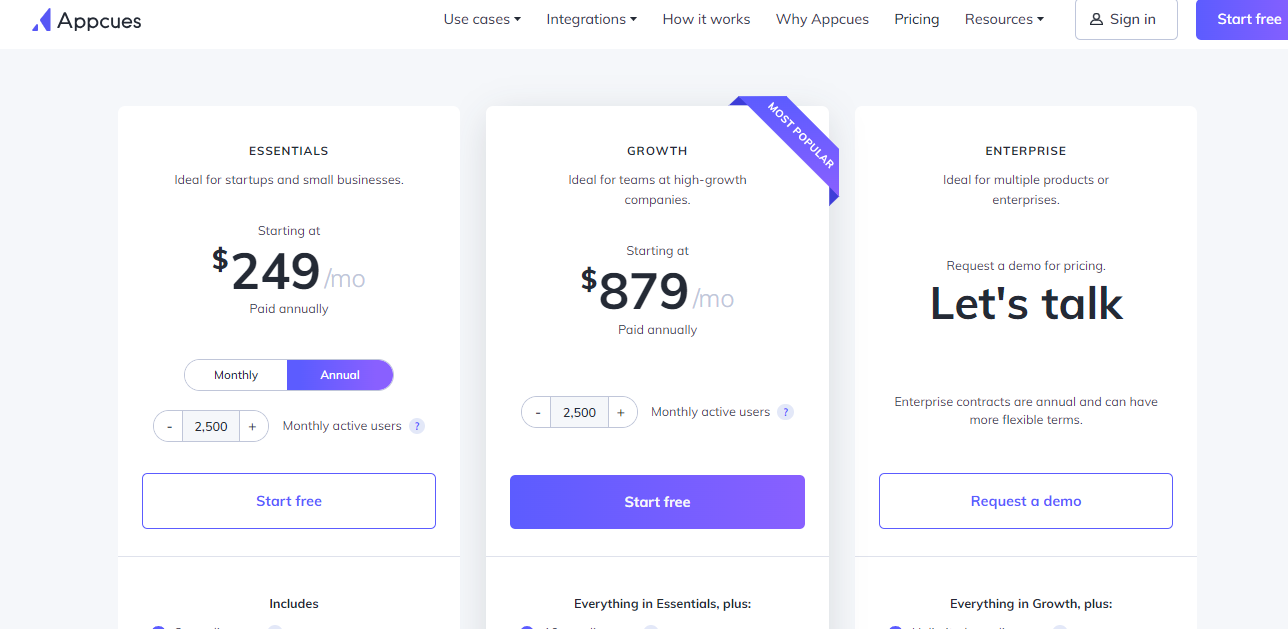Image resolution: width=1288 pixels, height=629 pixels.
Task: Increase Growth active users with plus button
Action: [x=621, y=411]
